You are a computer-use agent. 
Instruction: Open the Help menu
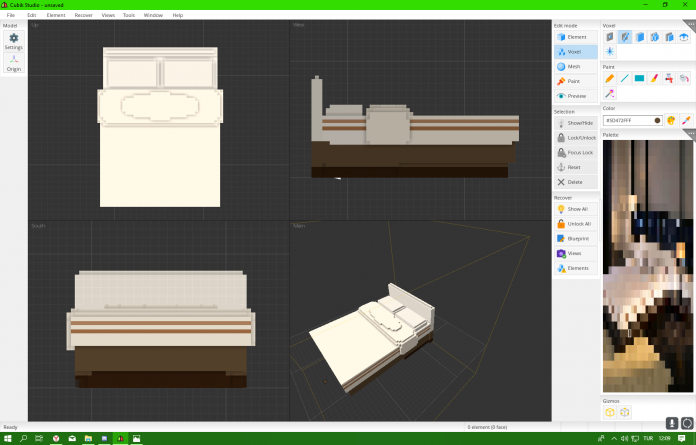[x=178, y=15]
